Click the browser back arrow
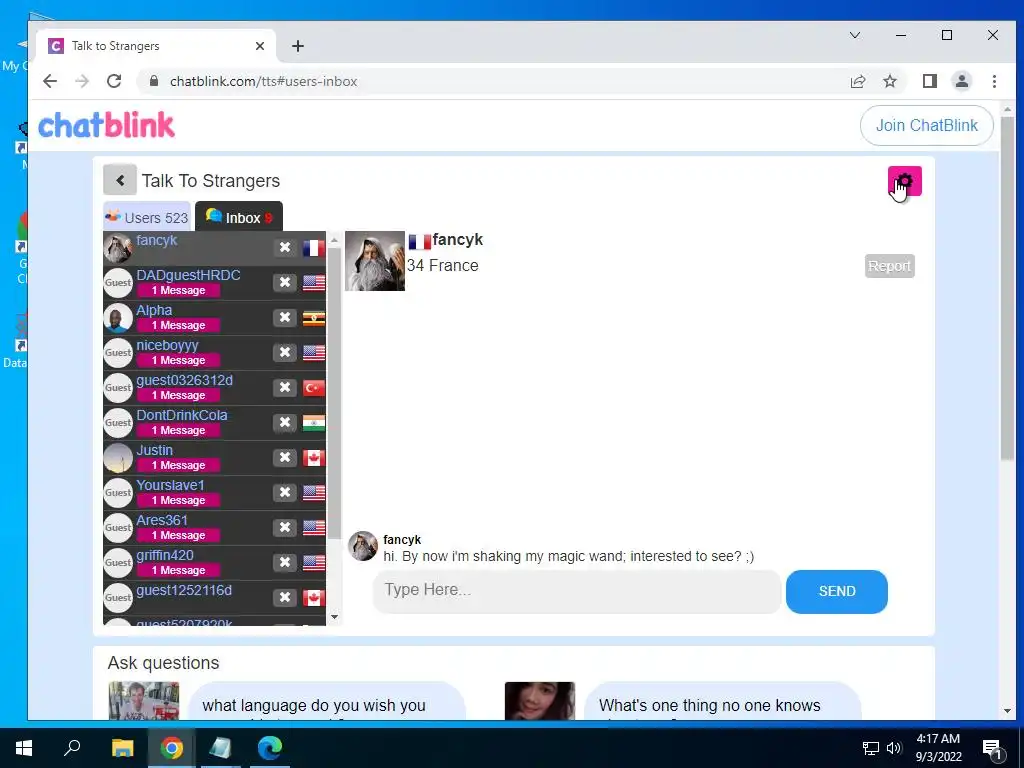Viewport: 1024px width, 768px height. [x=50, y=81]
